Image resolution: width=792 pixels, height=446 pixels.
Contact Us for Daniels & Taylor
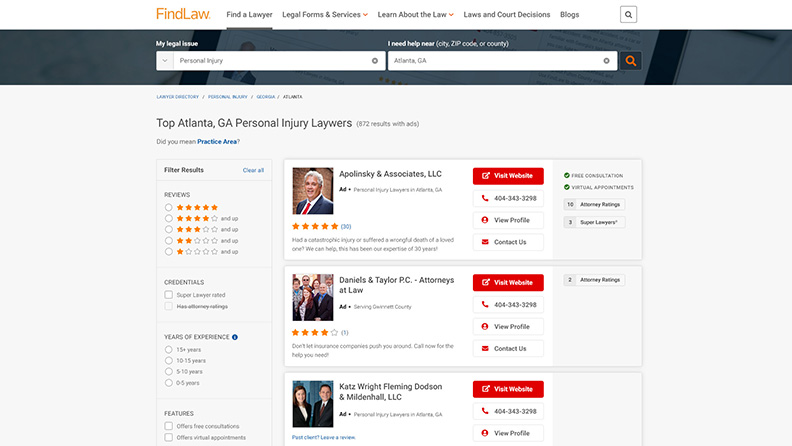(508, 349)
